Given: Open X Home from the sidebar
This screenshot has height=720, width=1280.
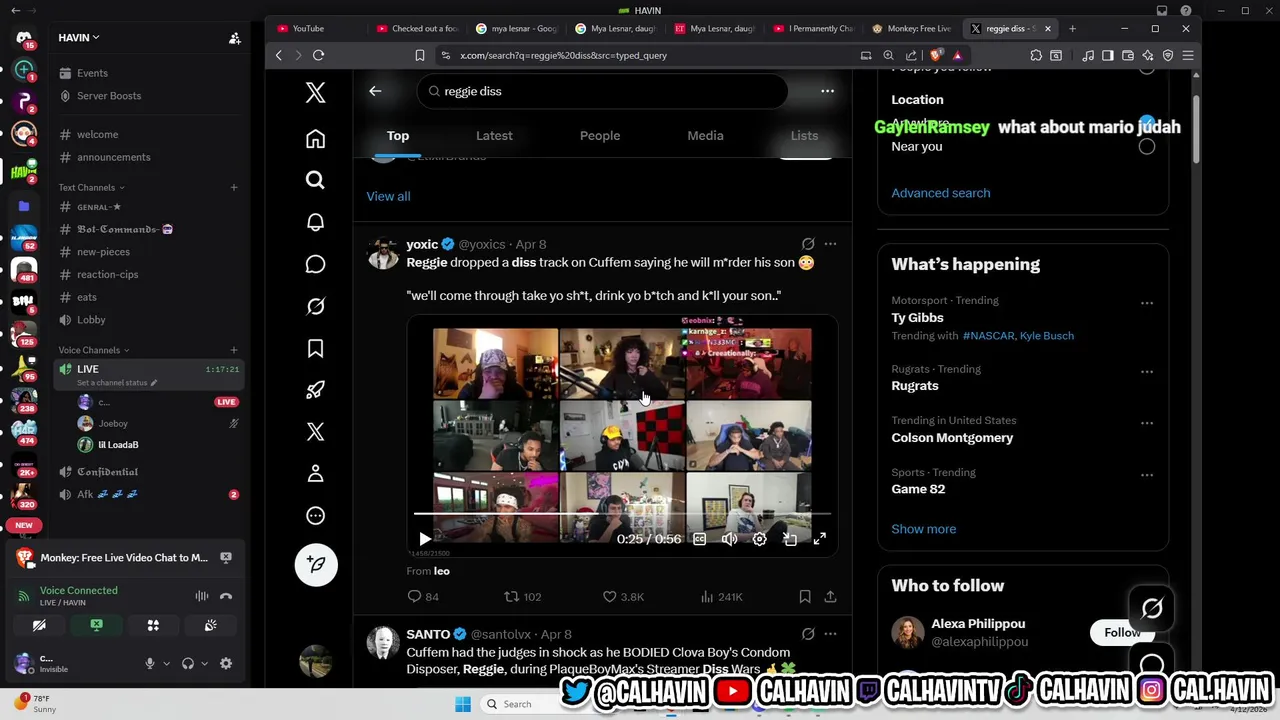Looking at the screenshot, I should pos(315,138).
